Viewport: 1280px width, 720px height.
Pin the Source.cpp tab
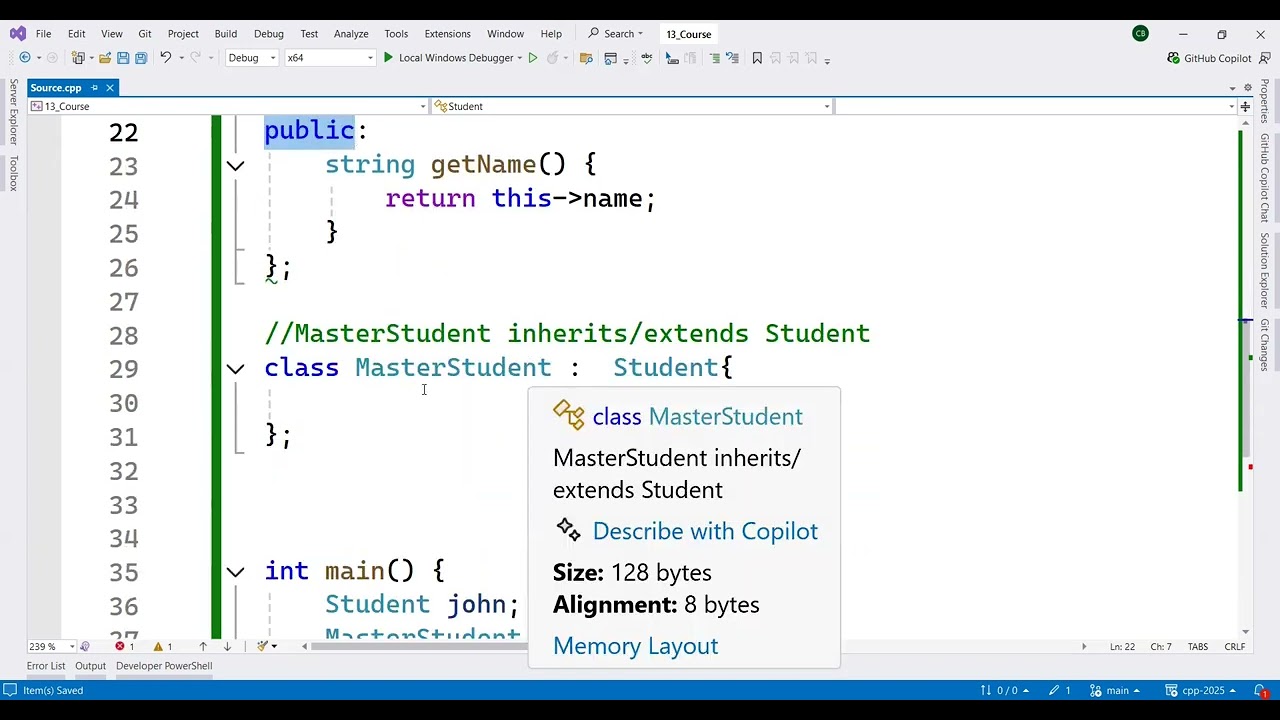tap(94, 88)
